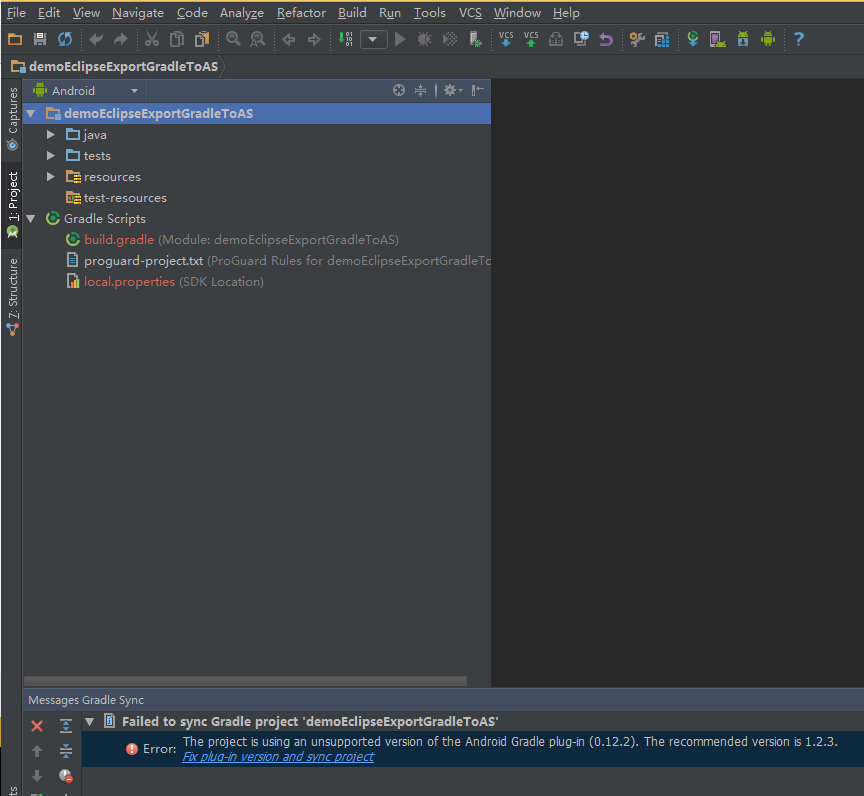This screenshot has height=796, width=864.
Task: Click the Redo arrow in the toolbar
Action: click(x=121, y=39)
